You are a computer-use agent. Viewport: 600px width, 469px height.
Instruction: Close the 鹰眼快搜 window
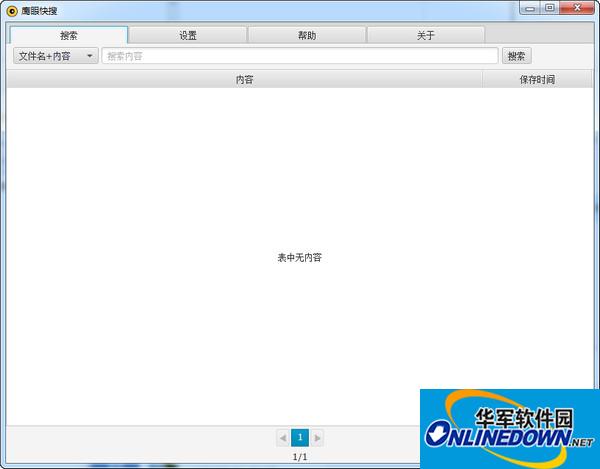click(x=578, y=8)
